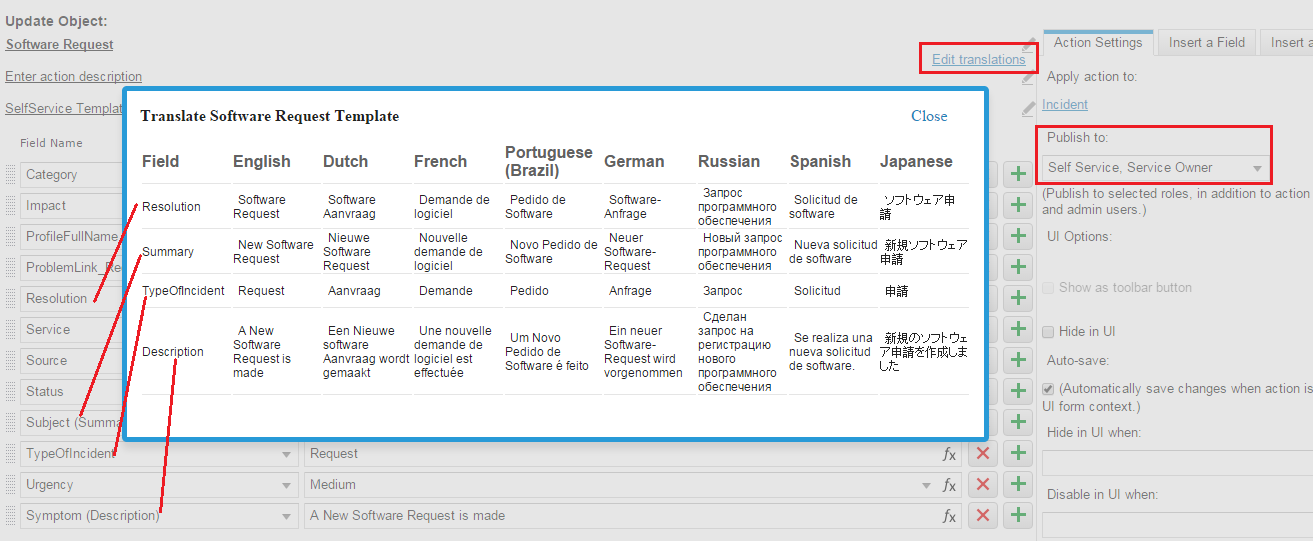Open fx expression editor for Request value

(x=949, y=454)
